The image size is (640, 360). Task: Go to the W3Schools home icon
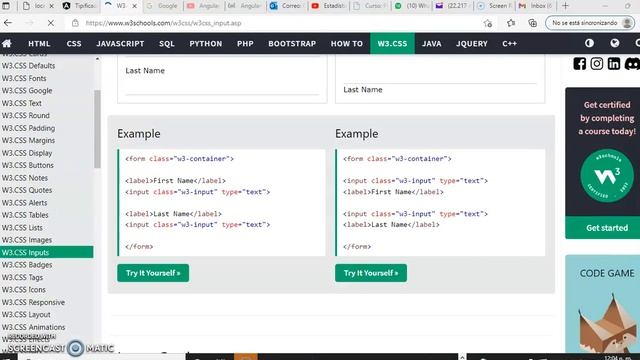7,43
